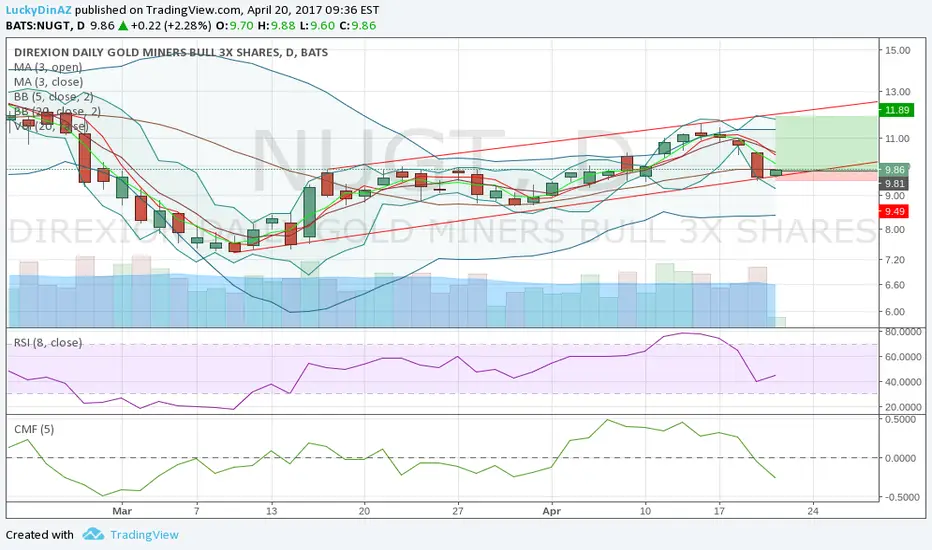Click the 7.20 price axis label
This screenshot has height=550, width=932.
tap(895, 260)
